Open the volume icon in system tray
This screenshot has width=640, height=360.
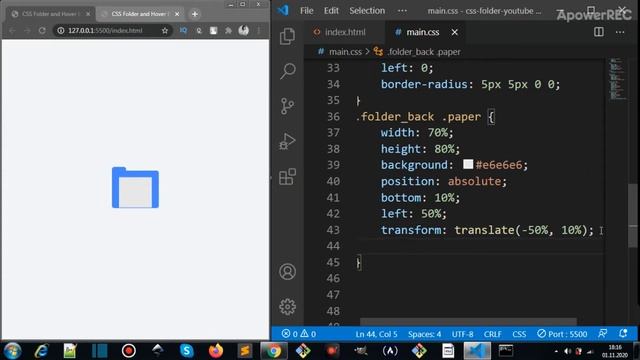pyautogui.click(x=568, y=351)
